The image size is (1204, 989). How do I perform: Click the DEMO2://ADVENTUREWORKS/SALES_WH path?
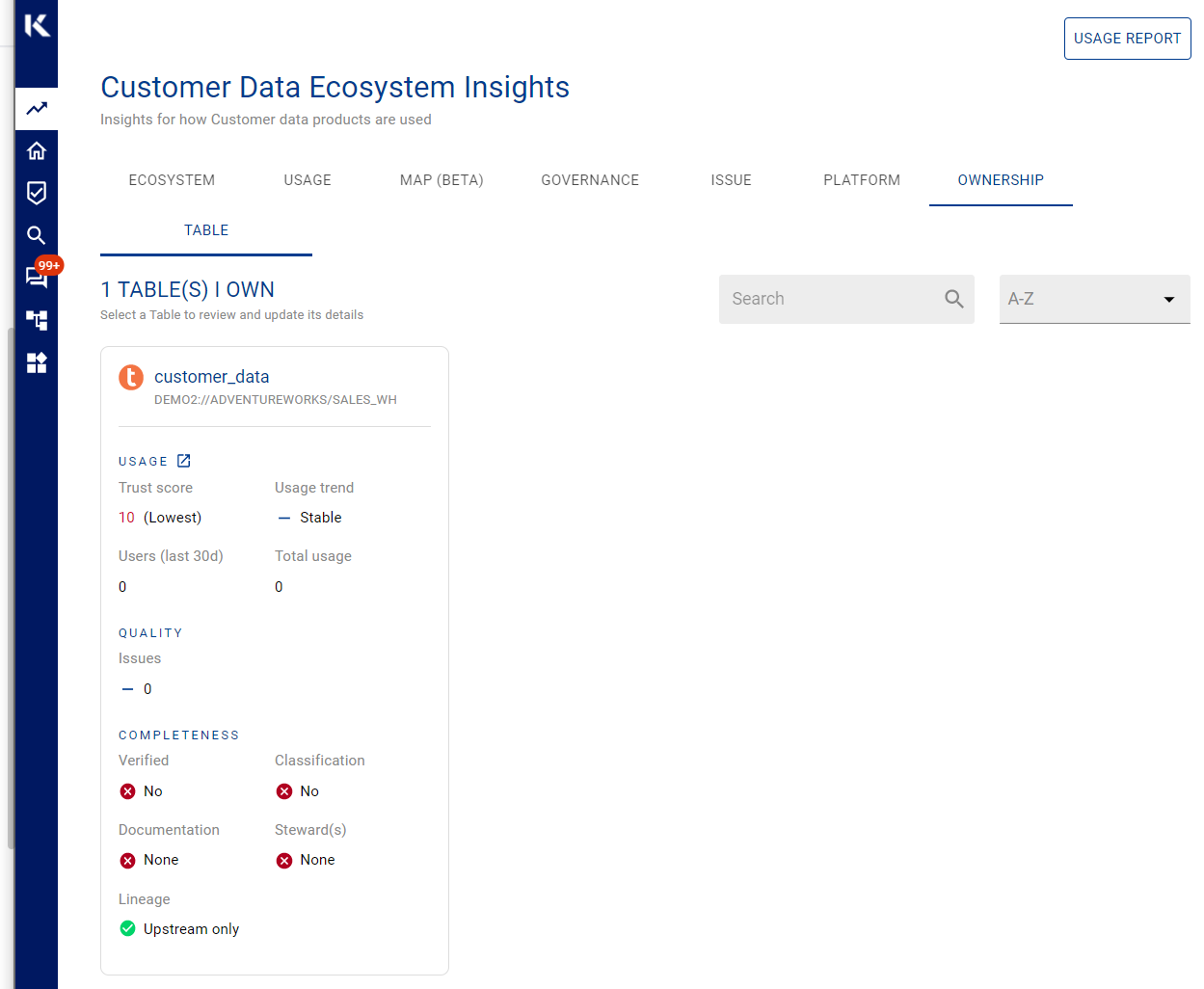(x=276, y=400)
